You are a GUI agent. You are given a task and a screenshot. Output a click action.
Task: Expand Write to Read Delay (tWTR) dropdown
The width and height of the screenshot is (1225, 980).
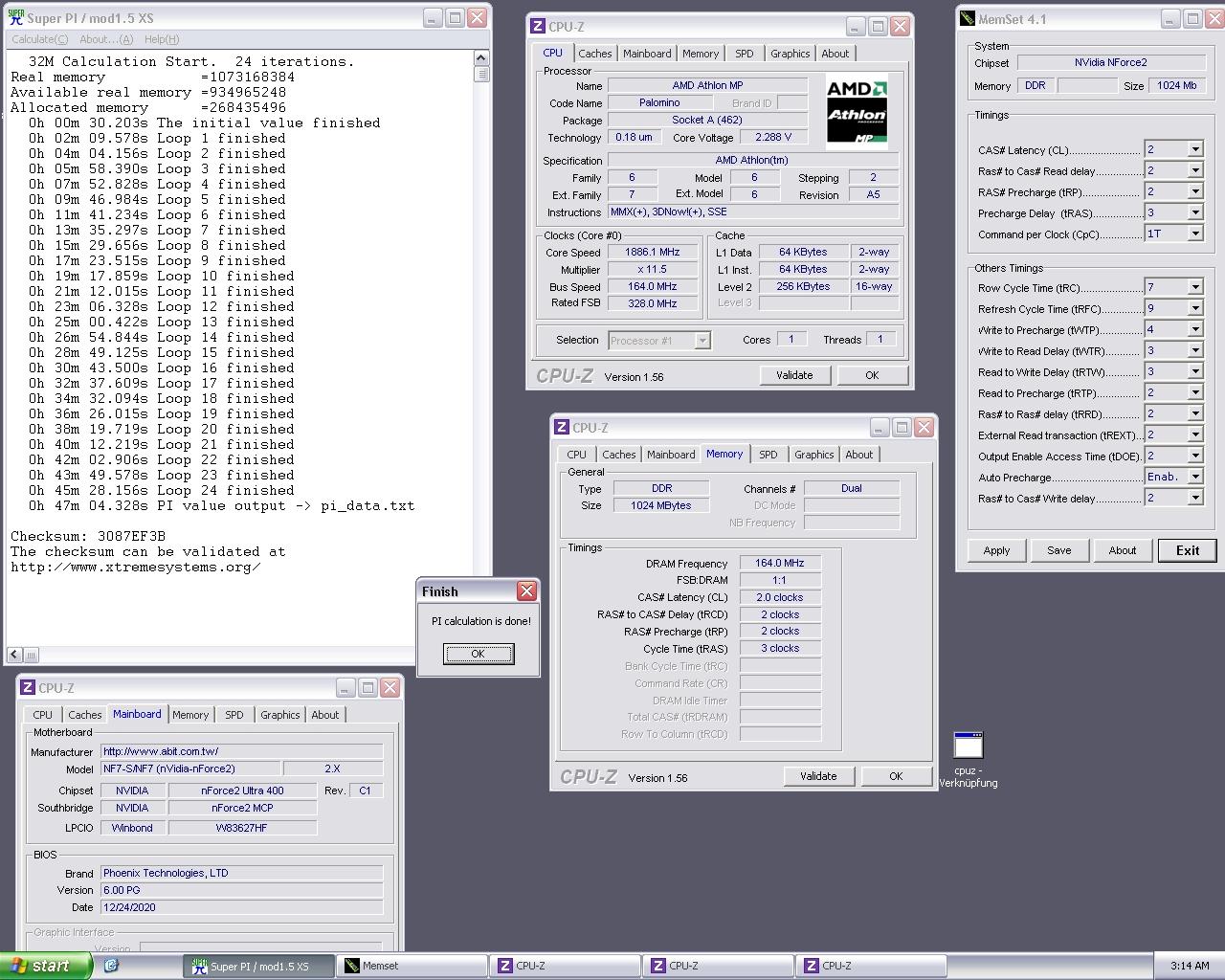coord(1195,350)
